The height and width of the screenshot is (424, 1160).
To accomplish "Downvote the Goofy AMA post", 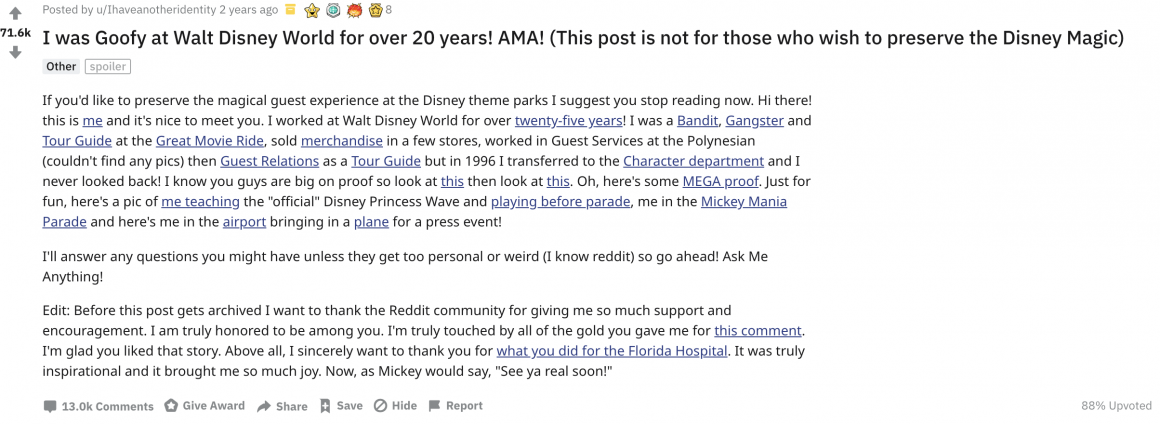I will pos(15,53).
